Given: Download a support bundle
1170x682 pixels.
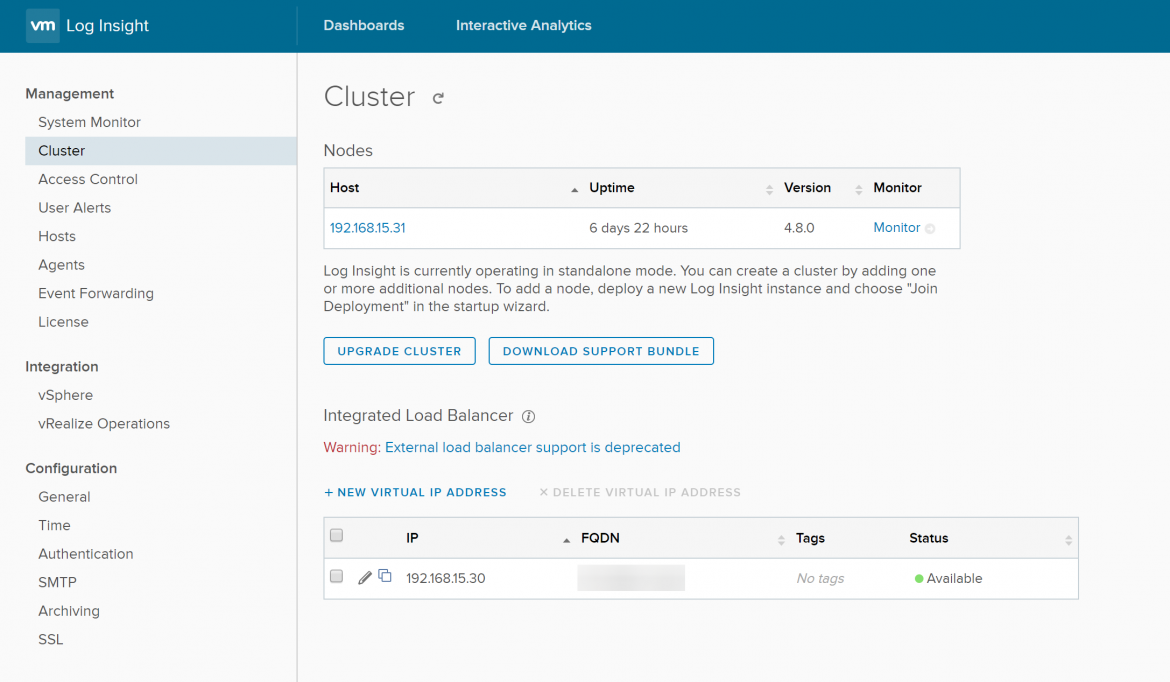Looking at the screenshot, I should click(600, 351).
